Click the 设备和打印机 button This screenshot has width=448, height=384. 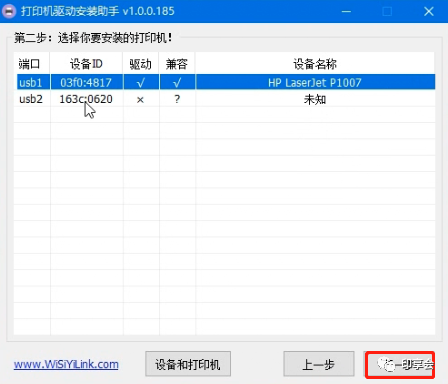188,364
